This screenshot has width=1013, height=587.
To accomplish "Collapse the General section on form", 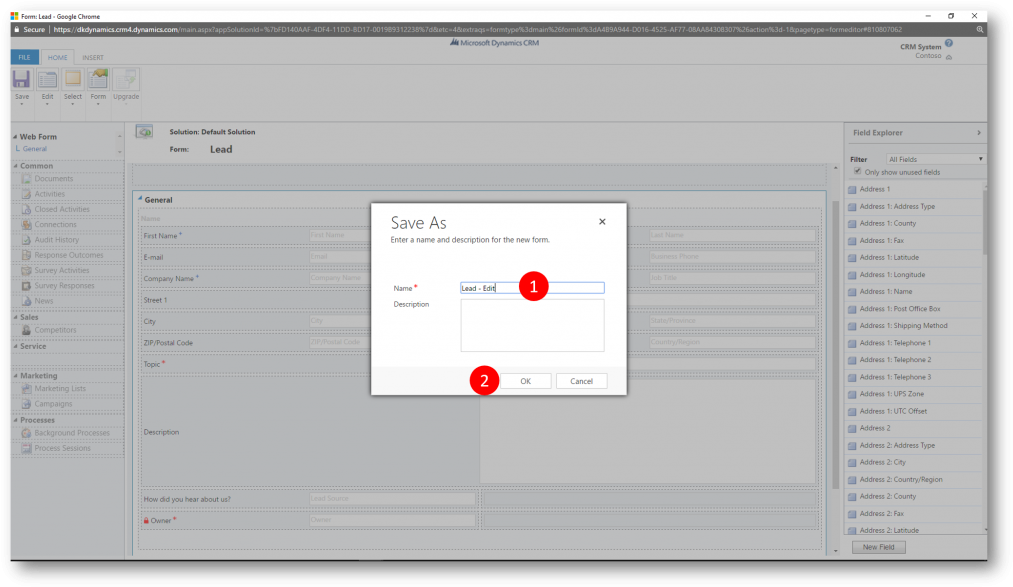I will (140, 200).
